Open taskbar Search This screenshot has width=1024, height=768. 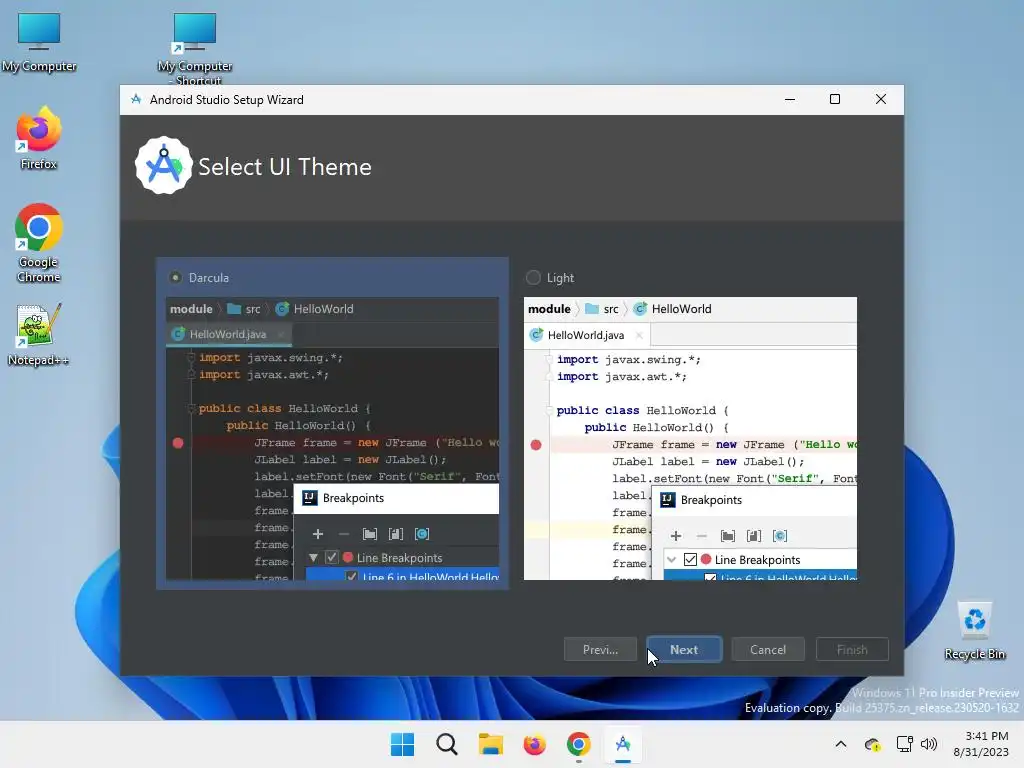tap(447, 744)
